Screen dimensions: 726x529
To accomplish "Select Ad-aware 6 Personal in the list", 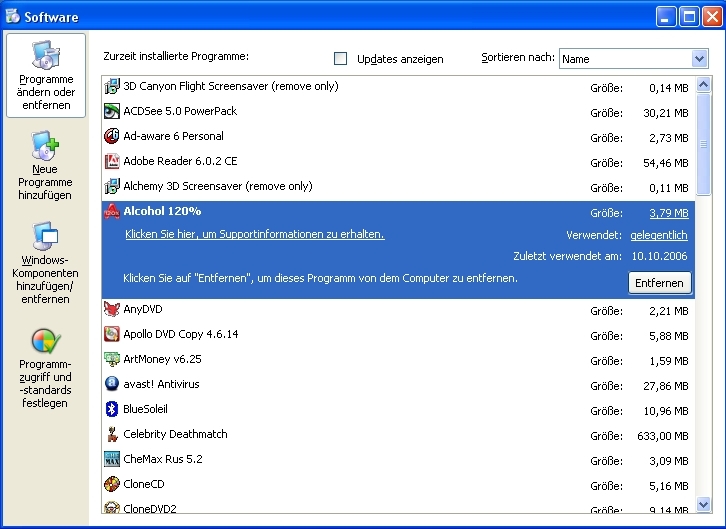I will tap(398, 137).
